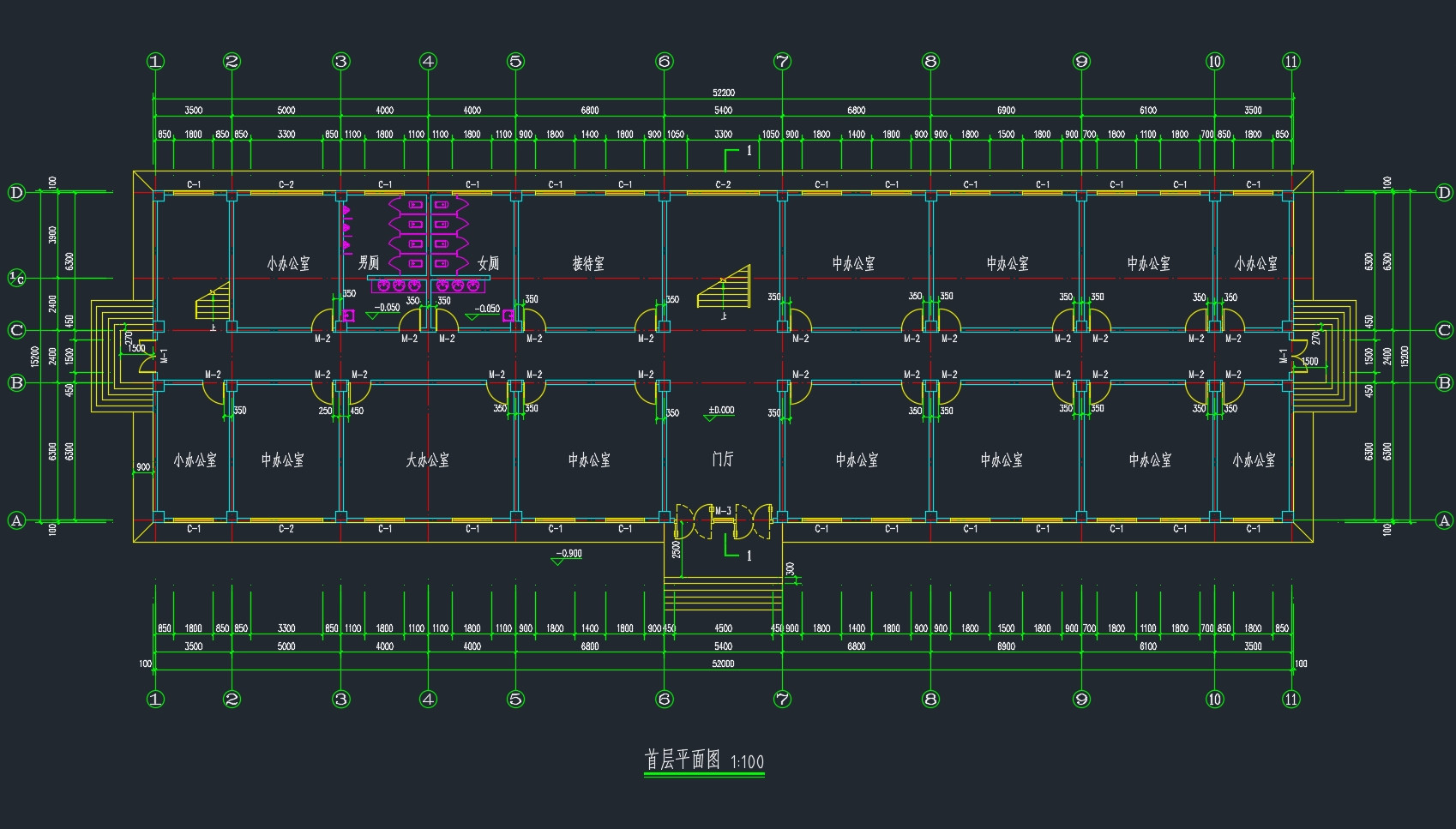Select the 52000 overall dimension text
Image resolution: width=1456 pixels, height=829 pixels.
pos(724,664)
